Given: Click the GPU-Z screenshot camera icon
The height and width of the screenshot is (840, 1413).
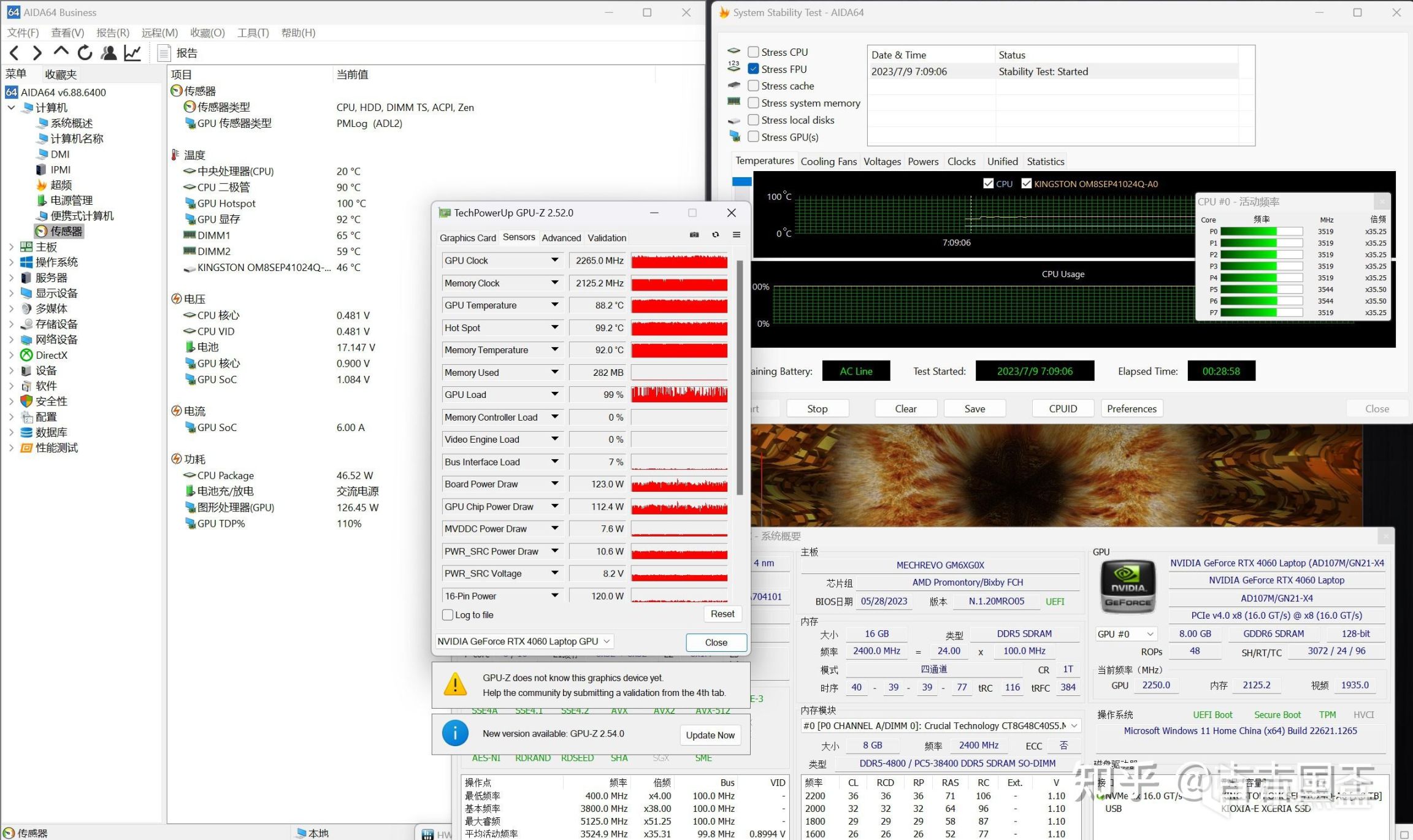Looking at the screenshot, I should [x=694, y=235].
